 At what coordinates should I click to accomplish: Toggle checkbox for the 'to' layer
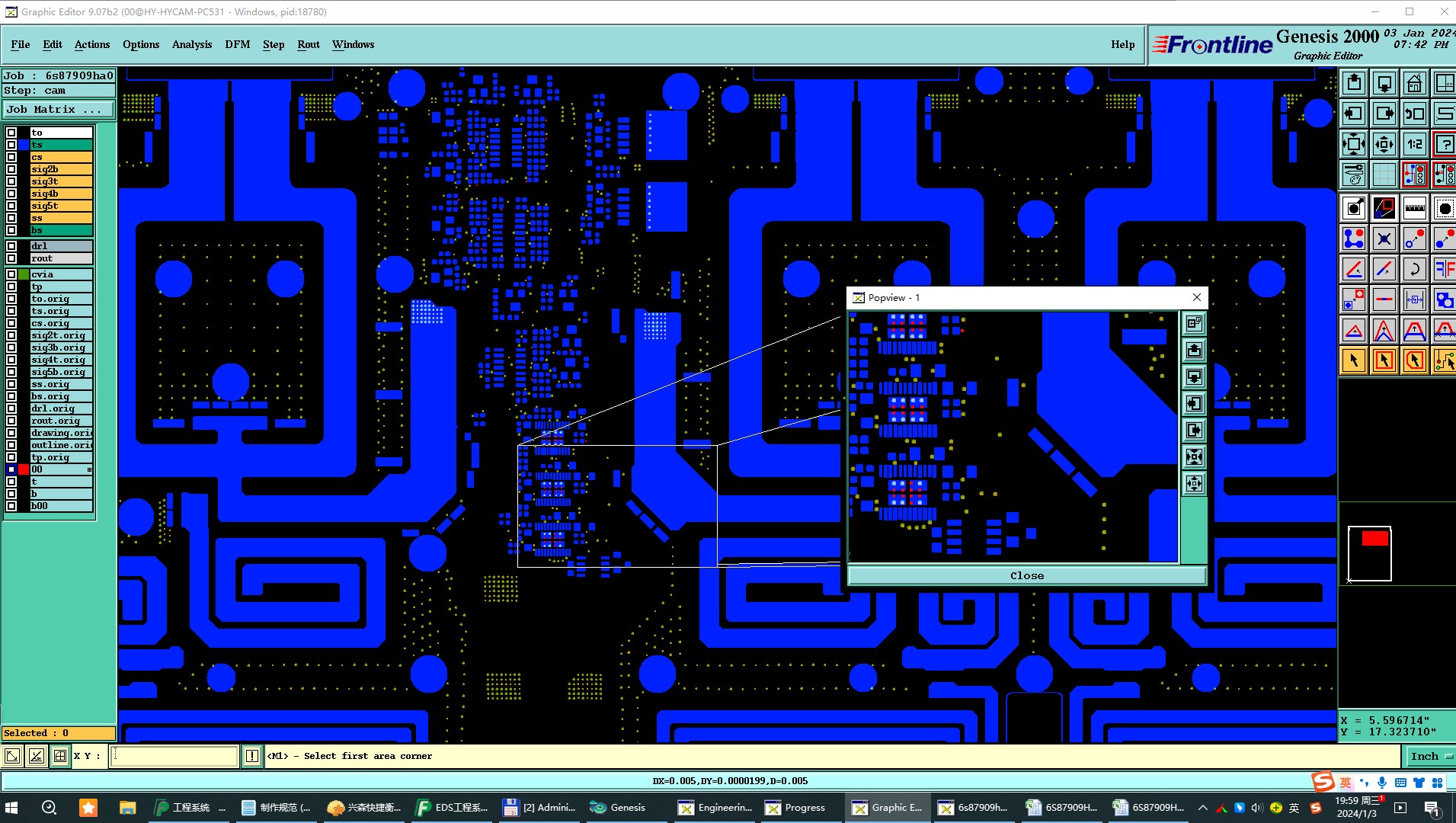click(x=11, y=133)
